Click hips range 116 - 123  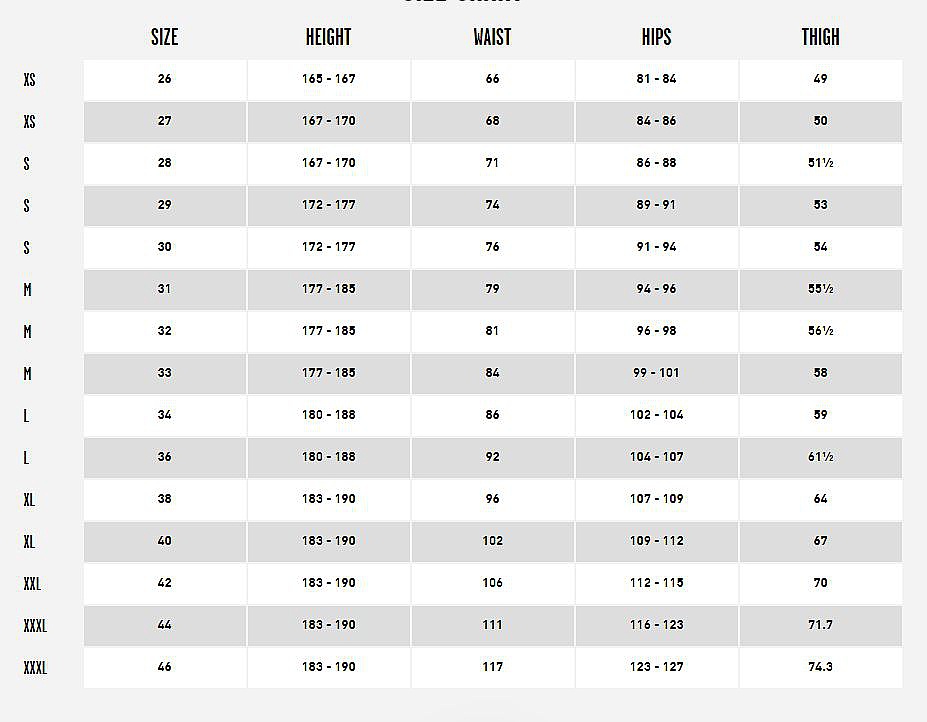click(656, 626)
